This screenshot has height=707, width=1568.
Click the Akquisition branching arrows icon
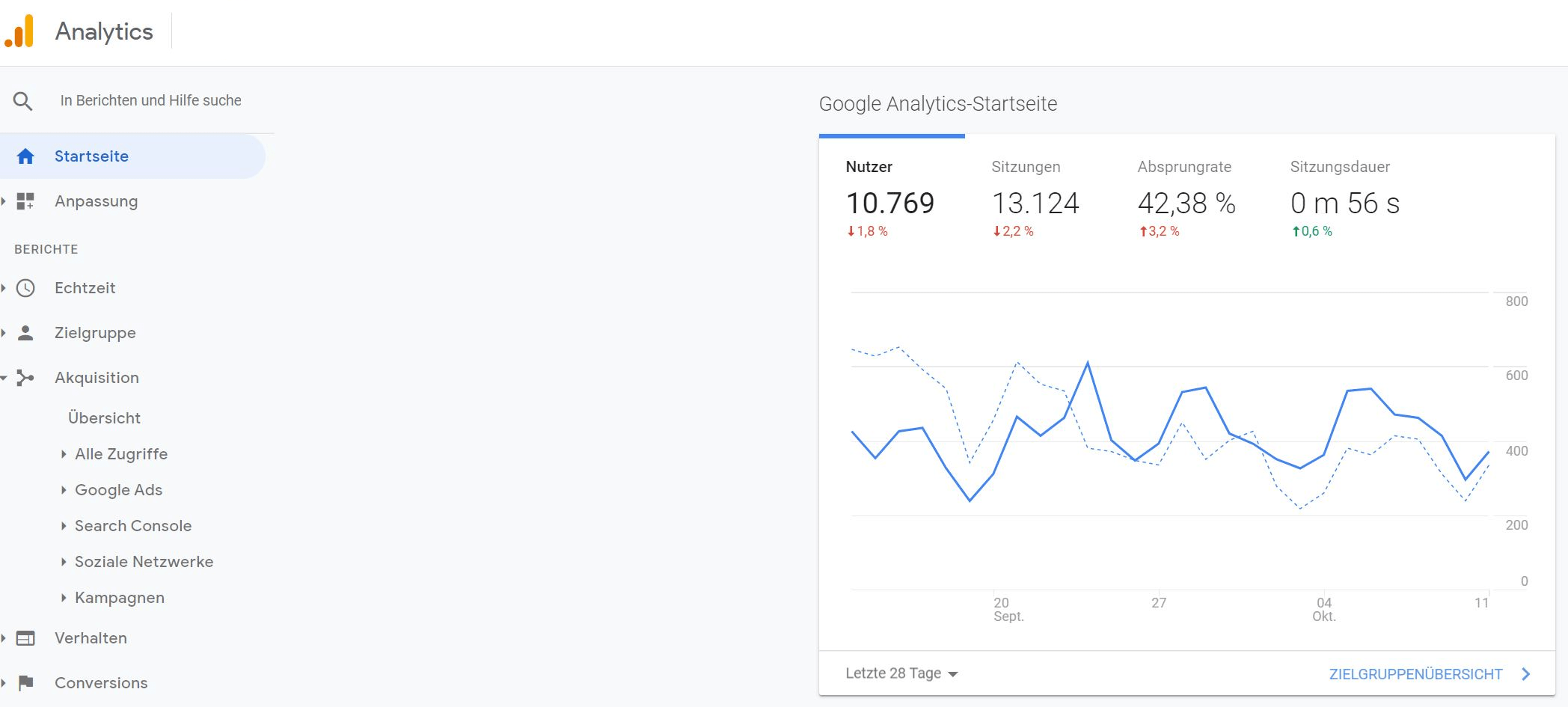click(x=25, y=378)
